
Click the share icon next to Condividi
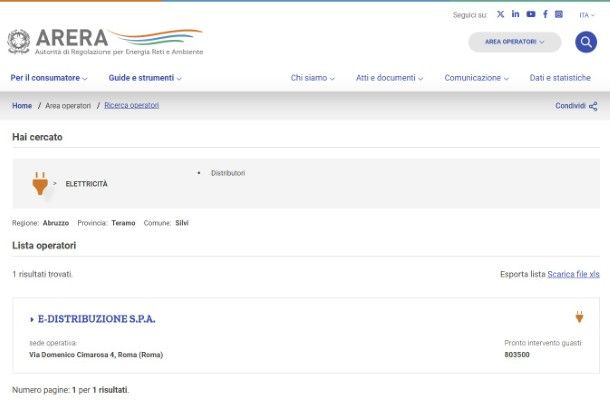593,106
